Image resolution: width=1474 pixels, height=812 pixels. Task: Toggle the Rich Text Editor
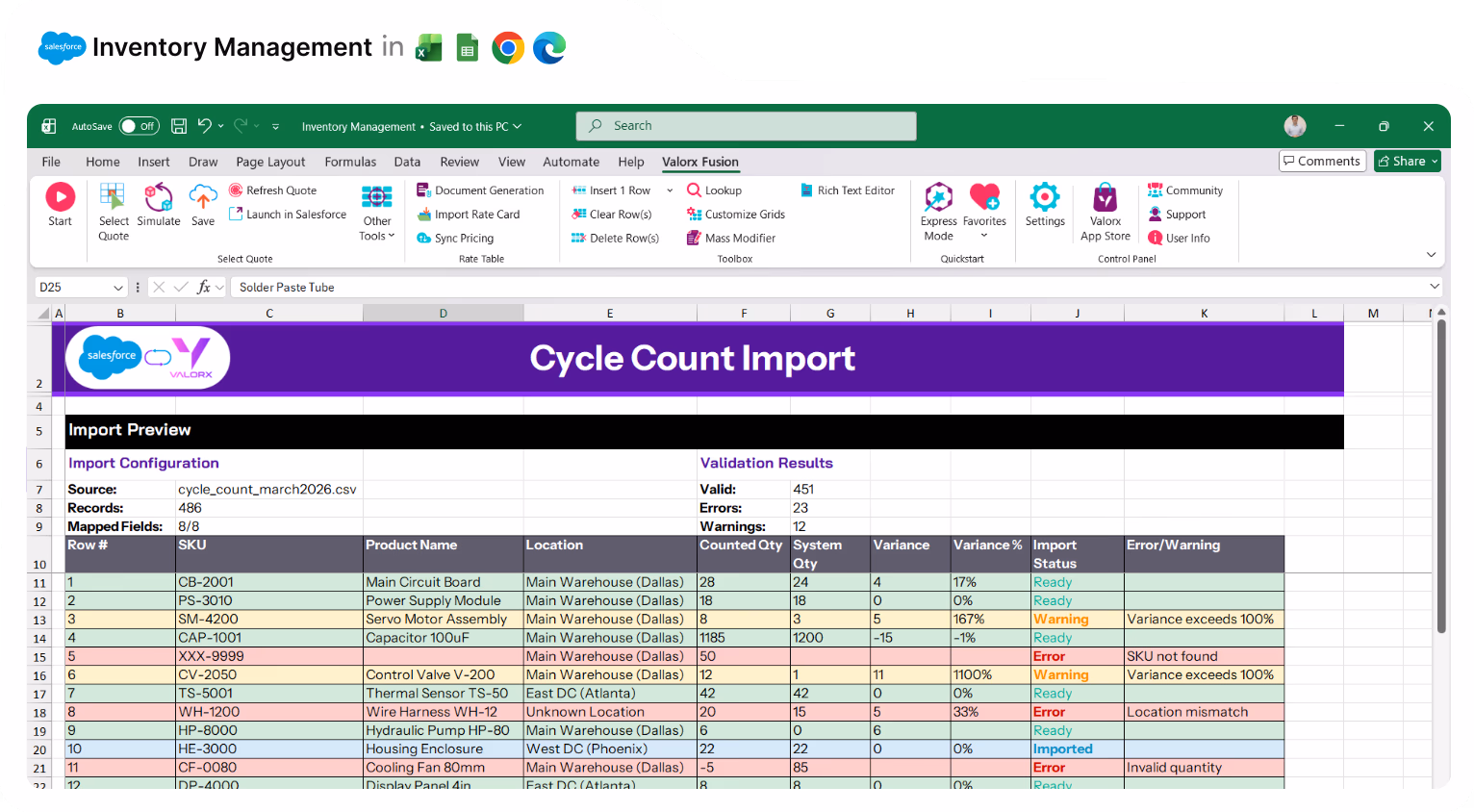847,190
